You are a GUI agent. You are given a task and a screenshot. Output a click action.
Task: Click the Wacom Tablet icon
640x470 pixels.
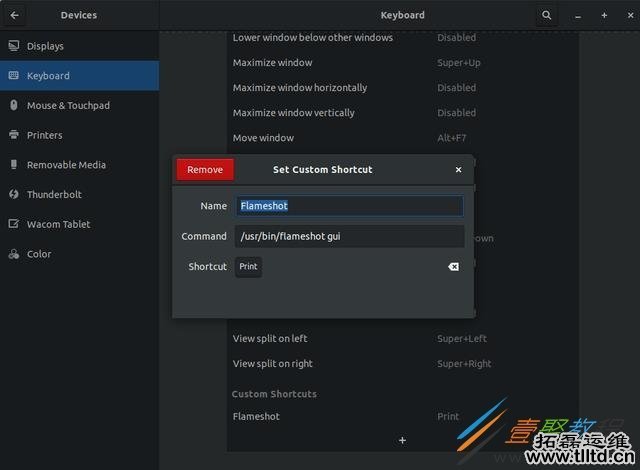[14, 225]
